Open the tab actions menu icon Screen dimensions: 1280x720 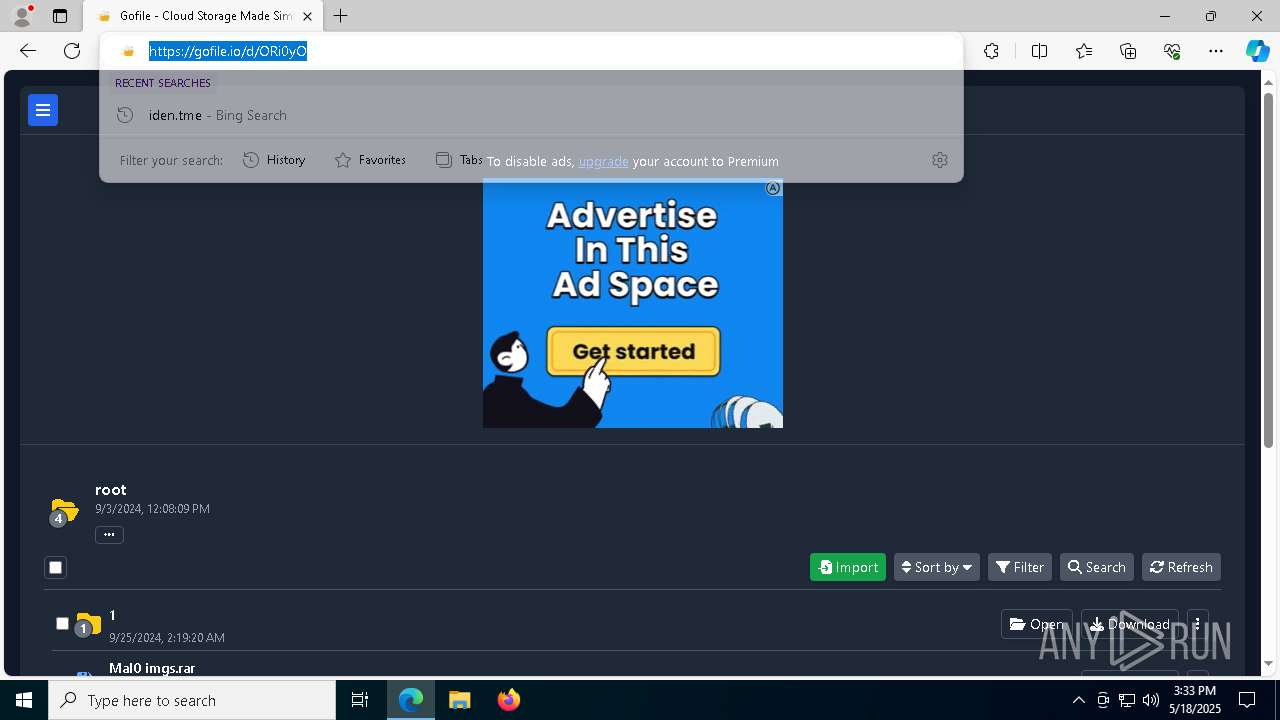(x=60, y=16)
